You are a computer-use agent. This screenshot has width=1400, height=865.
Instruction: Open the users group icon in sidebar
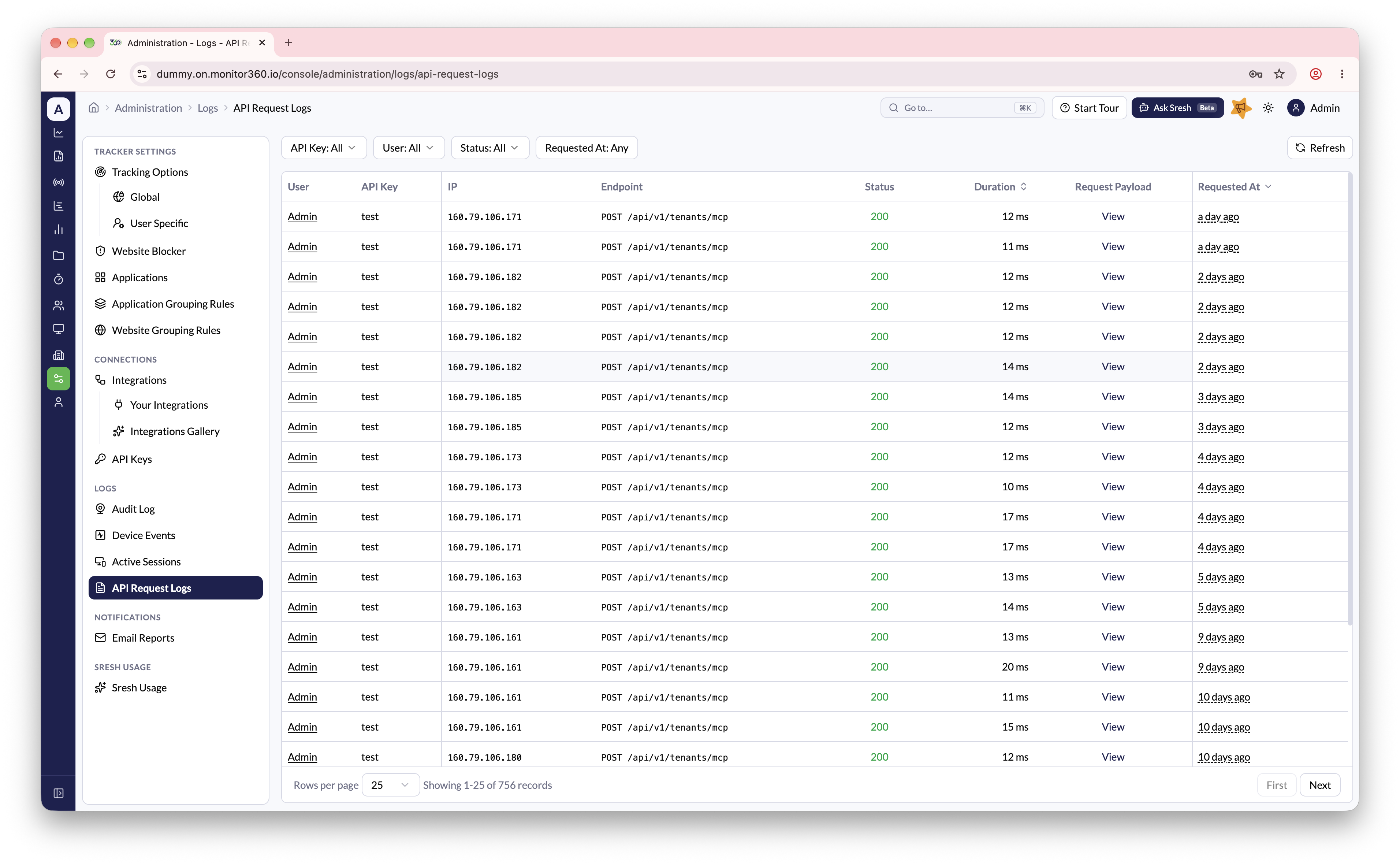click(x=58, y=305)
